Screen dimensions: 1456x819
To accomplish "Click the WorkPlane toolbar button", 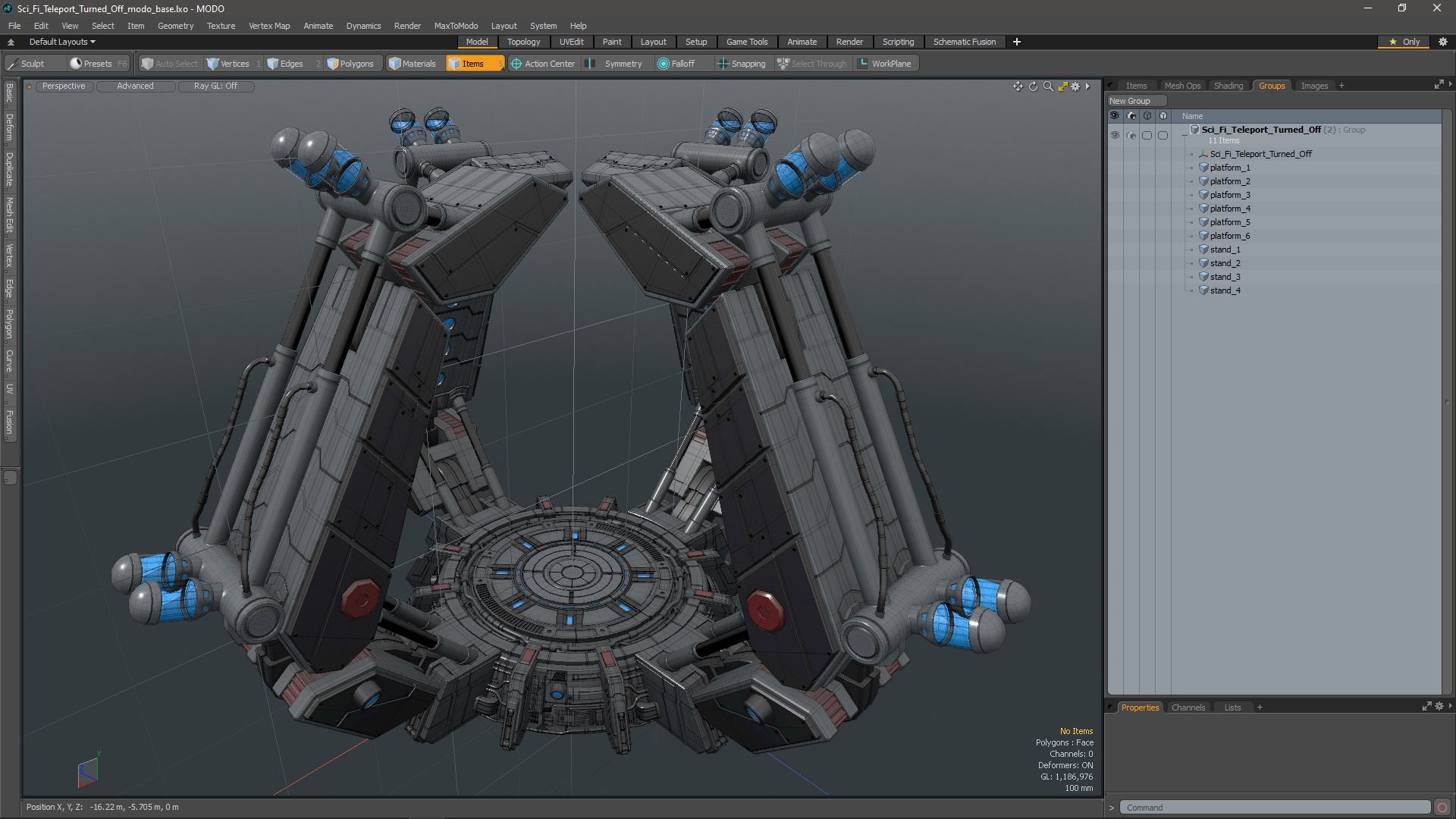I will click(x=884, y=64).
